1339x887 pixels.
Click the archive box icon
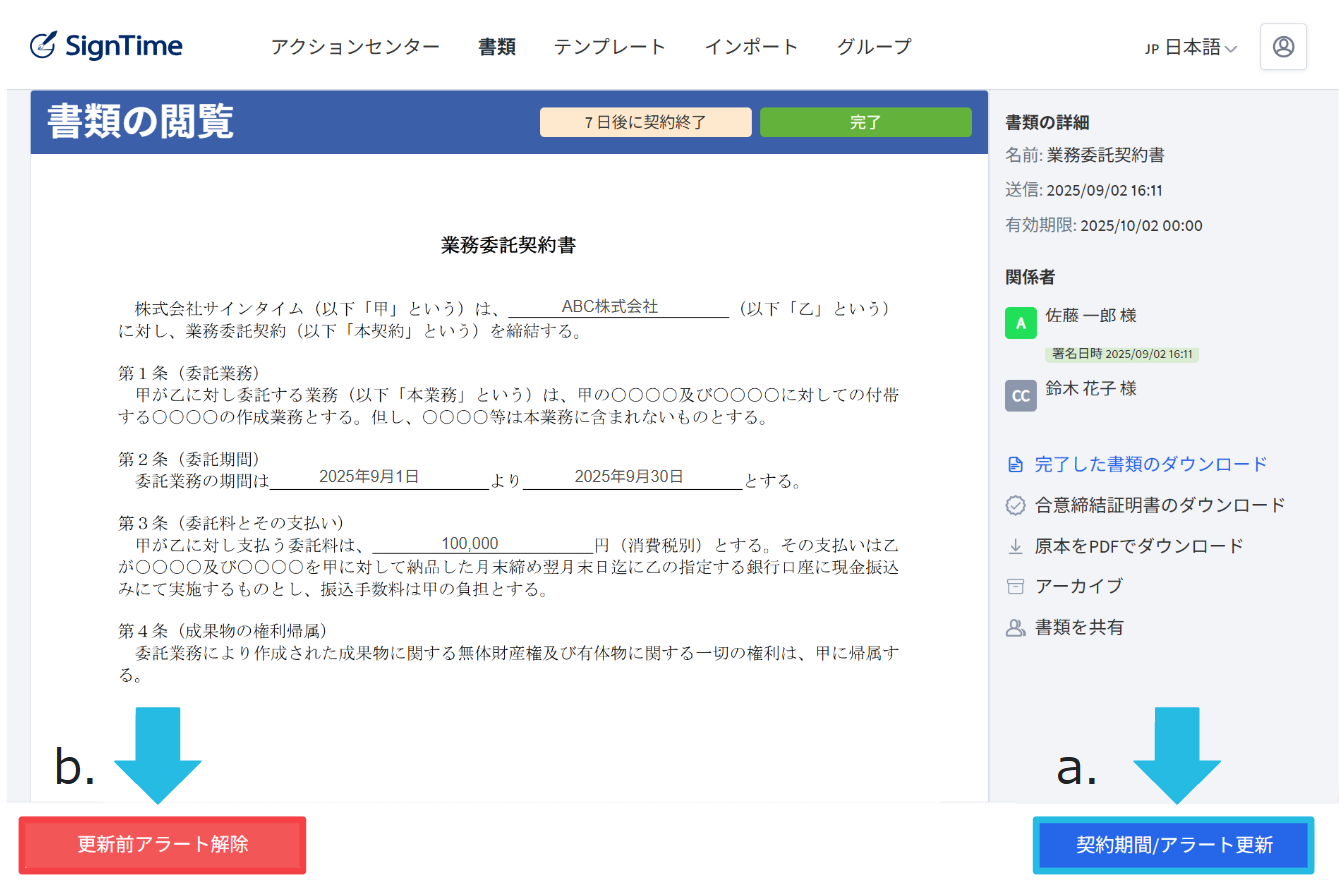[x=1015, y=587]
